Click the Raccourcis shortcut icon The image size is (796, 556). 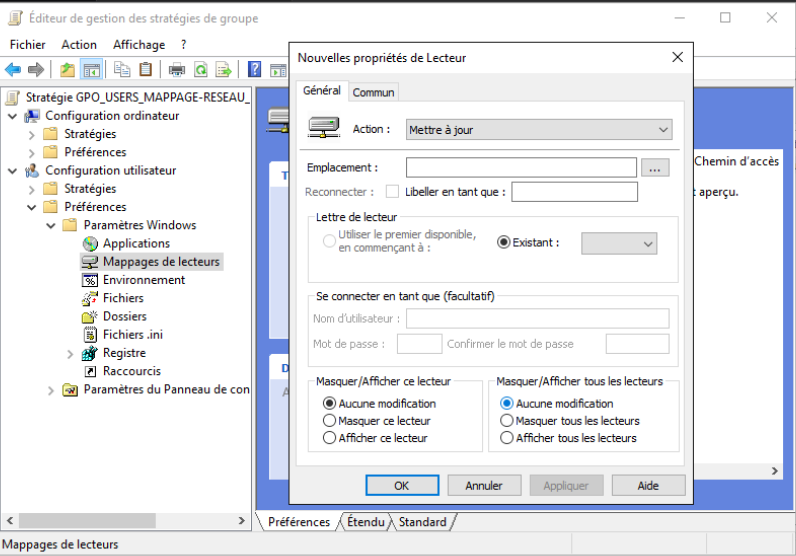tap(90, 372)
